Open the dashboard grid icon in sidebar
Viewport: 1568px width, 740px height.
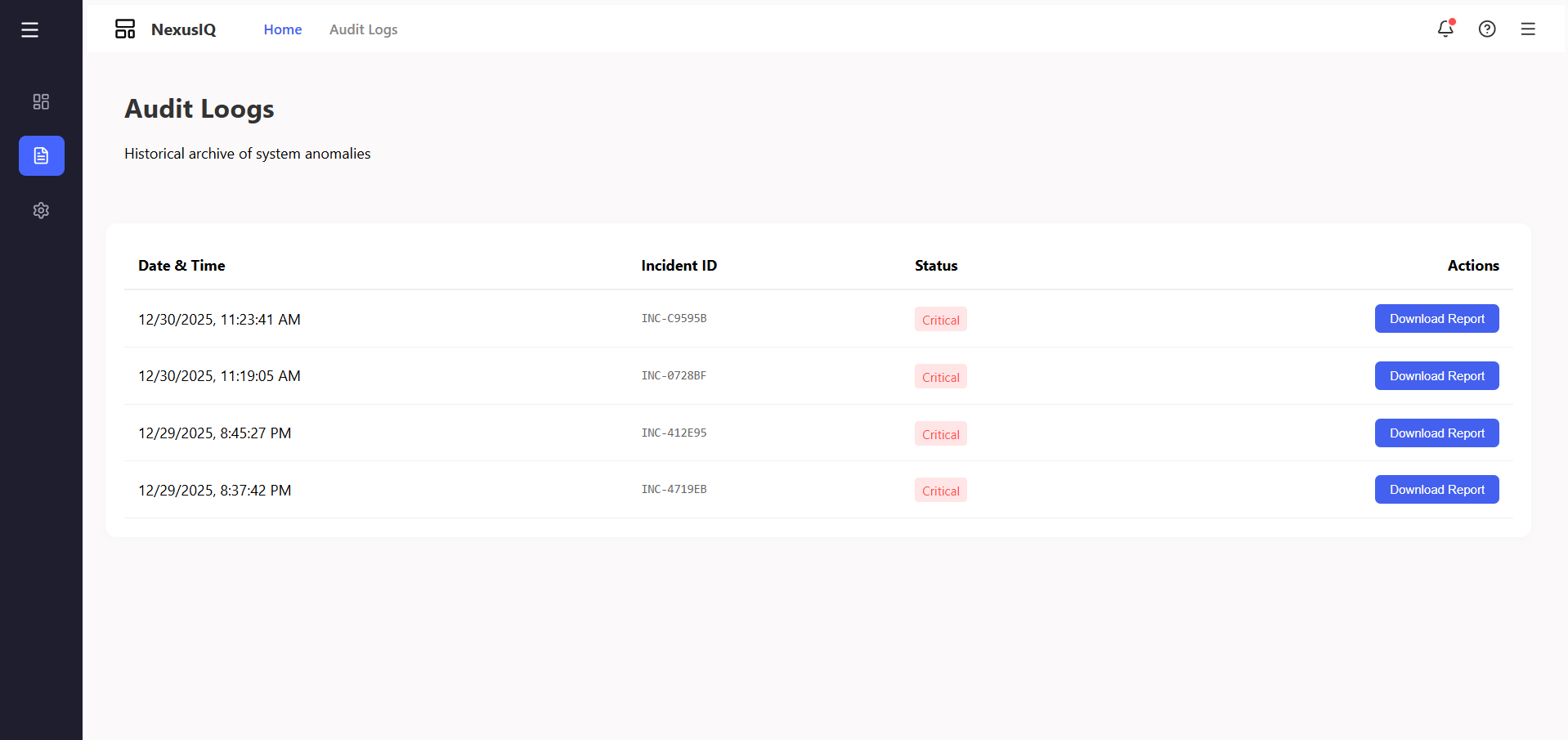(x=41, y=101)
